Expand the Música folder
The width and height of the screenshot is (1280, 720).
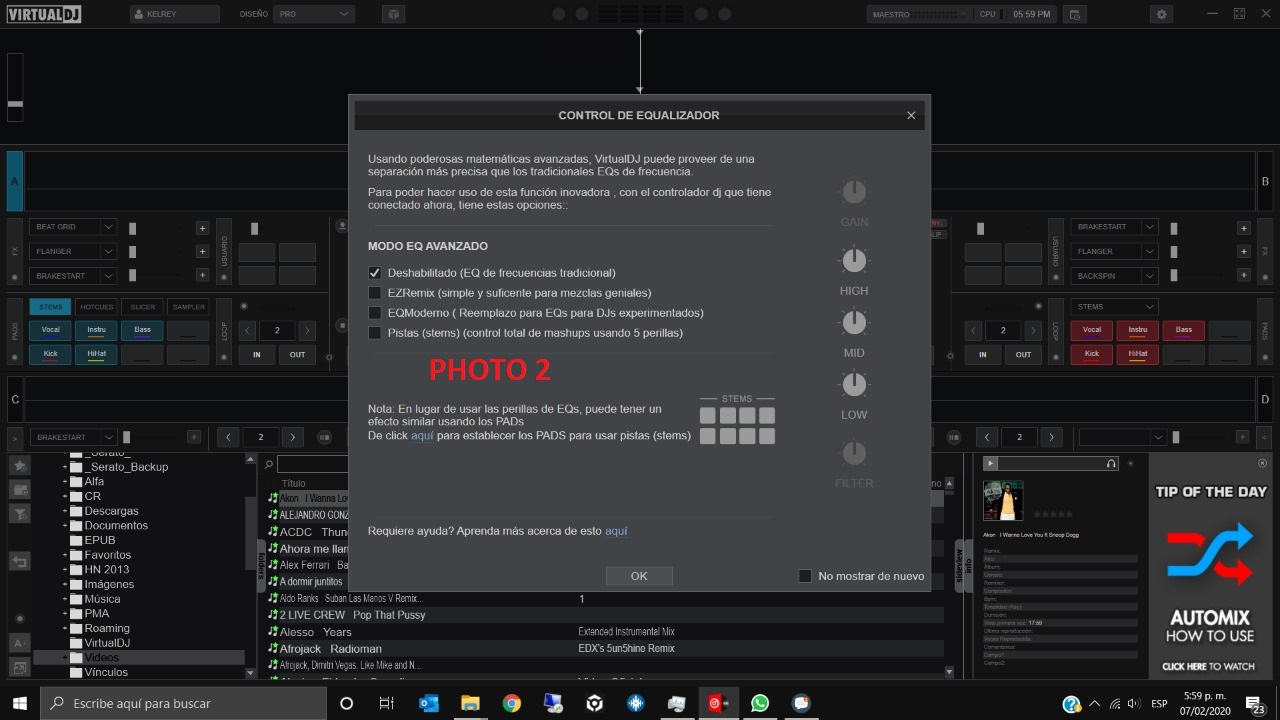65,599
